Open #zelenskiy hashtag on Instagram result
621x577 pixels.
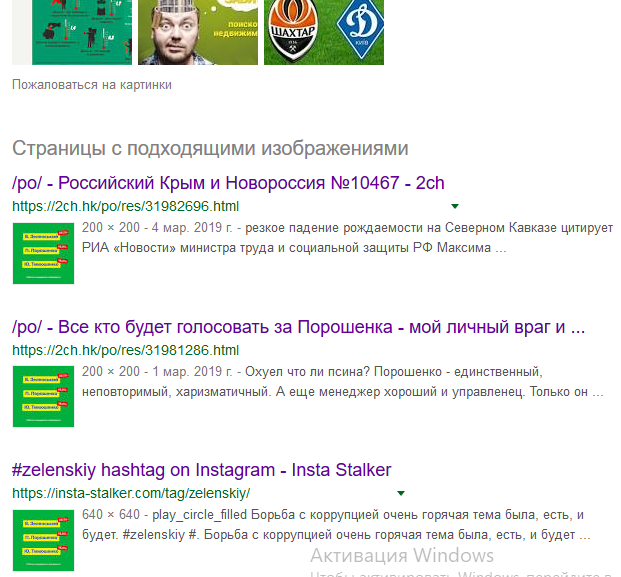pos(202,470)
